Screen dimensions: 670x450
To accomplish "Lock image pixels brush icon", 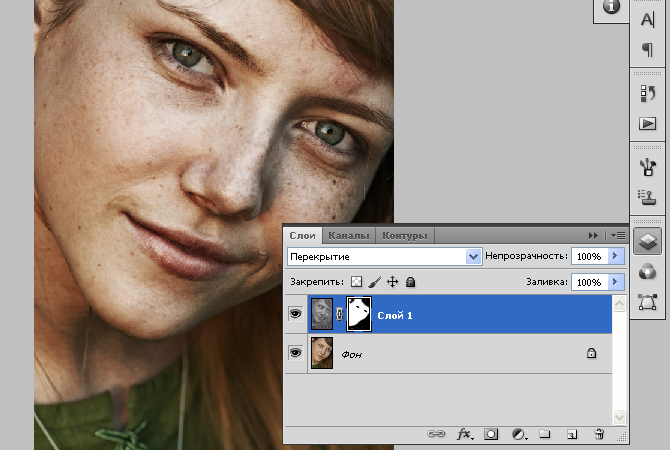I will click(x=374, y=282).
